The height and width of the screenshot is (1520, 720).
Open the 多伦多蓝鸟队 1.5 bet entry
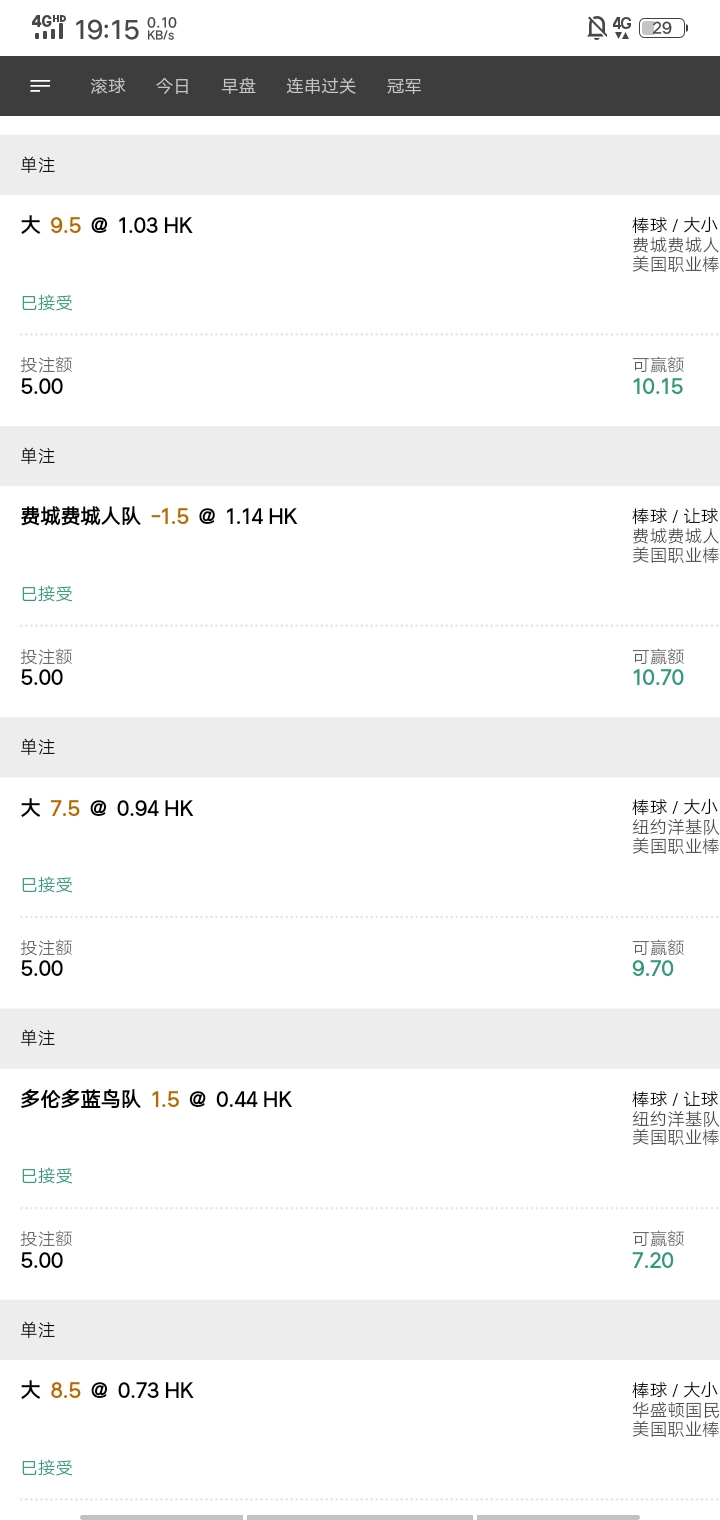click(156, 1099)
